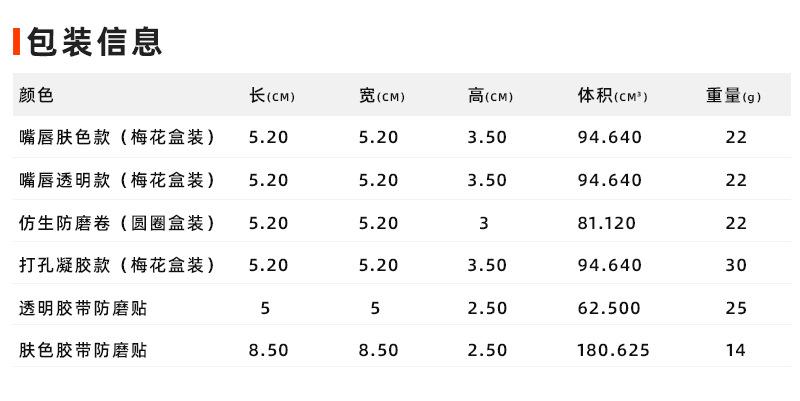Viewport: 800px width, 401px height.
Task: Select the 透明胶带防磨贴 row label
Action: 83,308
